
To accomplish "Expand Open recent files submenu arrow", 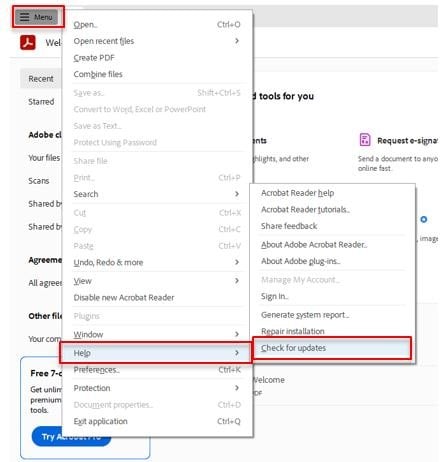I will coord(237,41).
